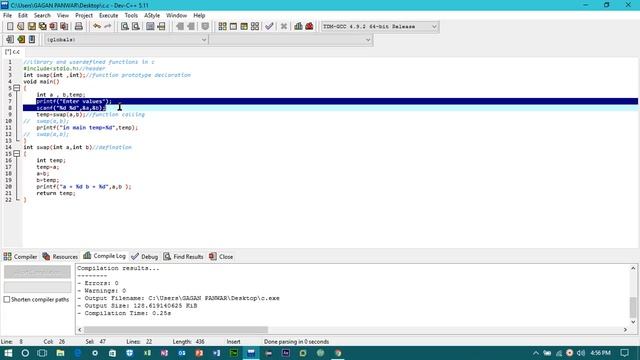The width and height of the screenshot is (640, 360).
Task: Switch to the Resources tab
Action: click(x=60, y=257)
